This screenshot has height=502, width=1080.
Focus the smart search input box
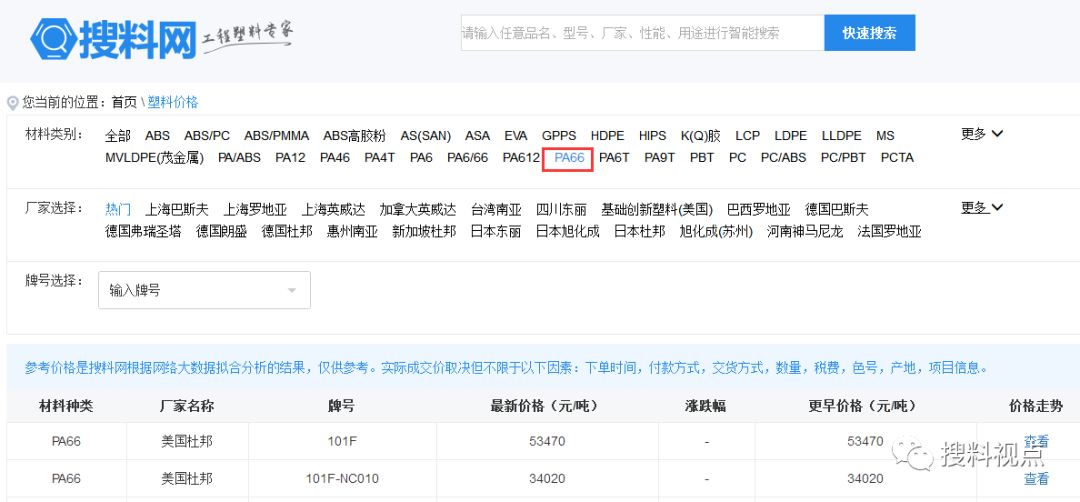(x=642, y=33)
